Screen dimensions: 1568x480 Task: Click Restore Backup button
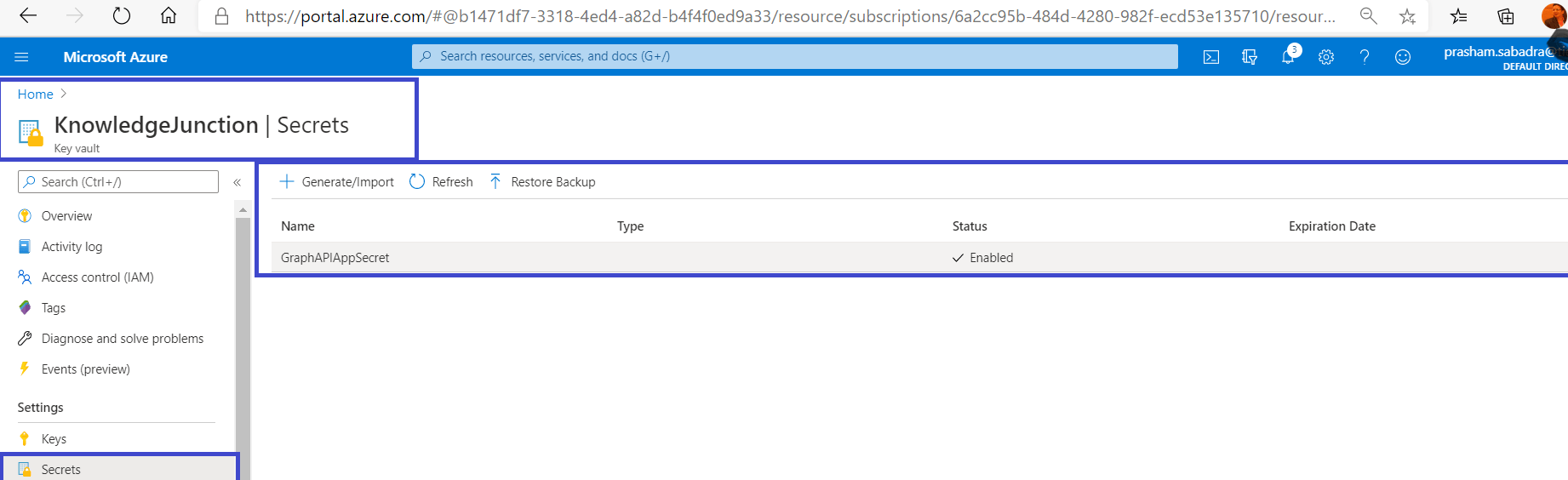click(x=542, y=182)
